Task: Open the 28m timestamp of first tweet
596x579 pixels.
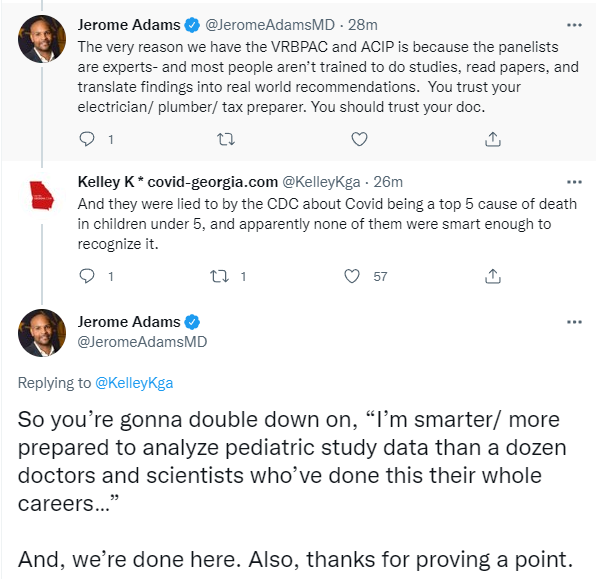Action: pyautogui.click(x=363, y=25)
